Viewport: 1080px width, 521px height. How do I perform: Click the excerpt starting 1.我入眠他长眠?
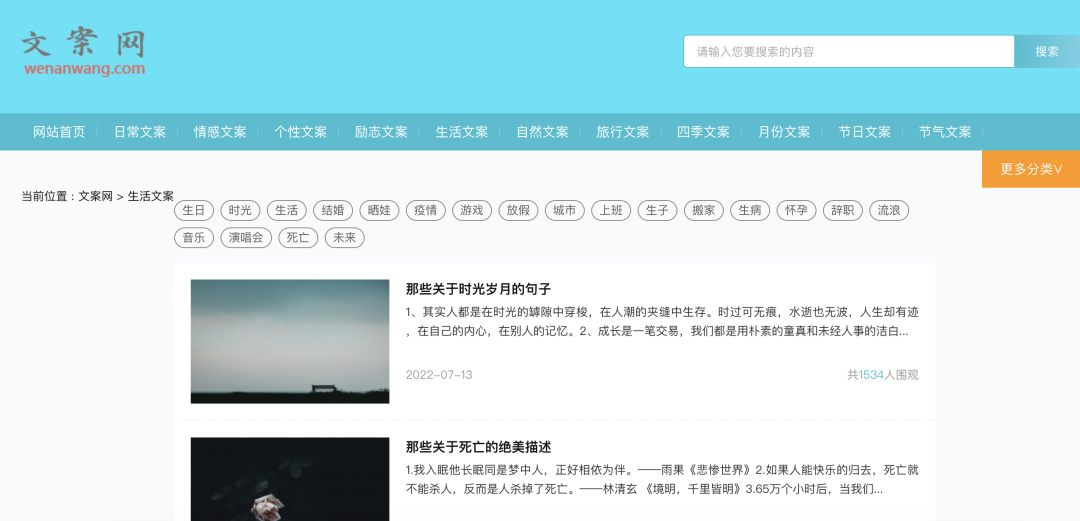(x=662, y=480)
